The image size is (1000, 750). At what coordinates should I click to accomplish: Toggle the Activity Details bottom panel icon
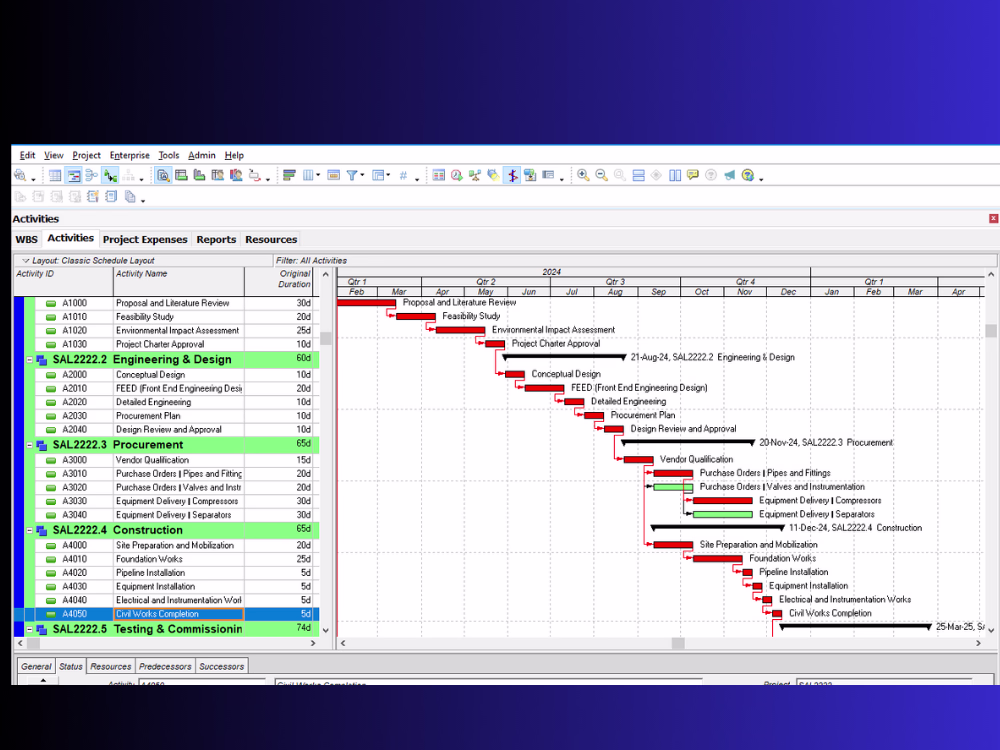163,175
